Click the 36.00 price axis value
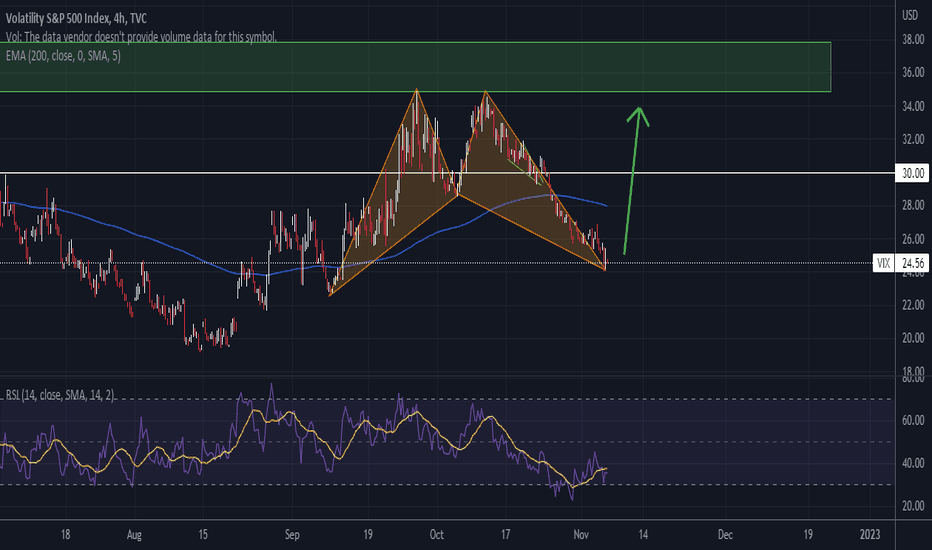 coord(913,73)
